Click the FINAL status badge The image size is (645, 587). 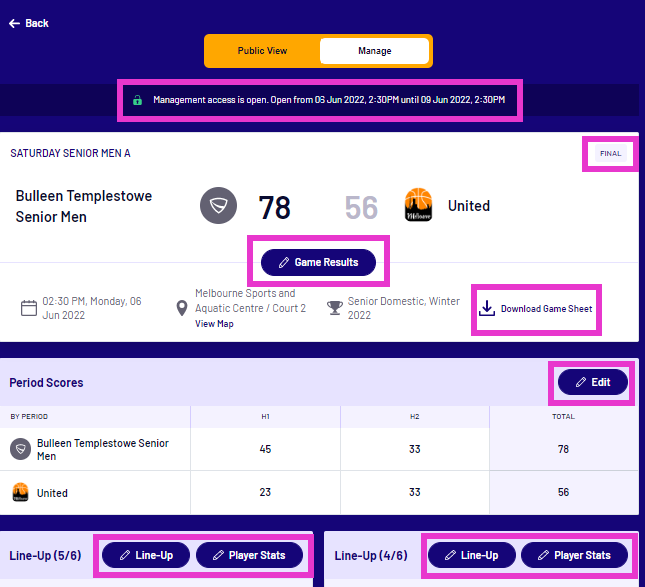[610, 154]
